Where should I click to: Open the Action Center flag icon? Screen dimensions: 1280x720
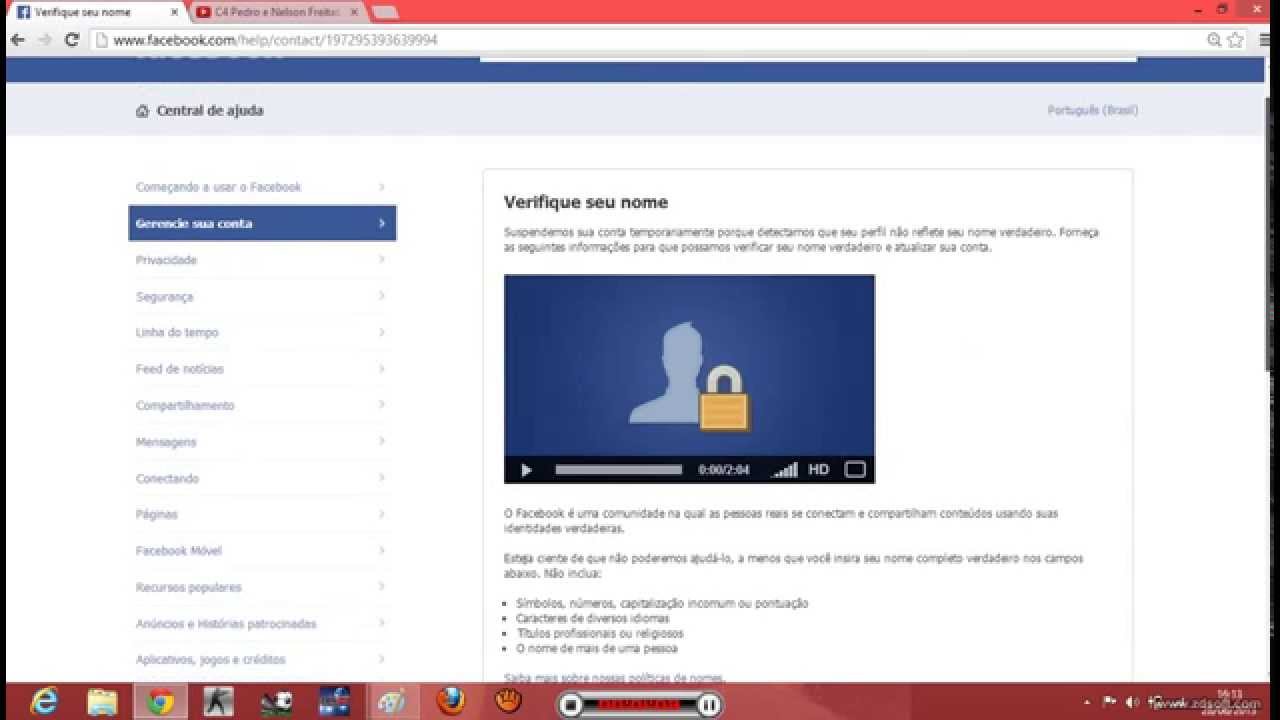click(x=1110, y=702)
